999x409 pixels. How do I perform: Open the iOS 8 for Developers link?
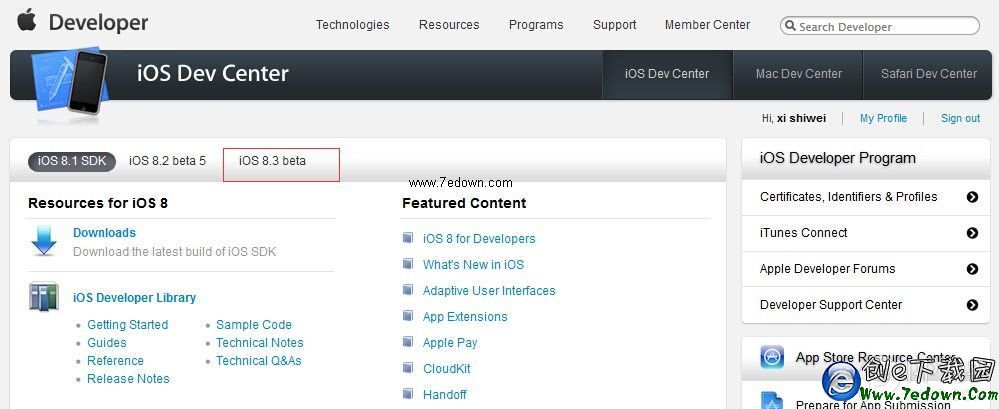pyautogui.click(x=479, y=239)
